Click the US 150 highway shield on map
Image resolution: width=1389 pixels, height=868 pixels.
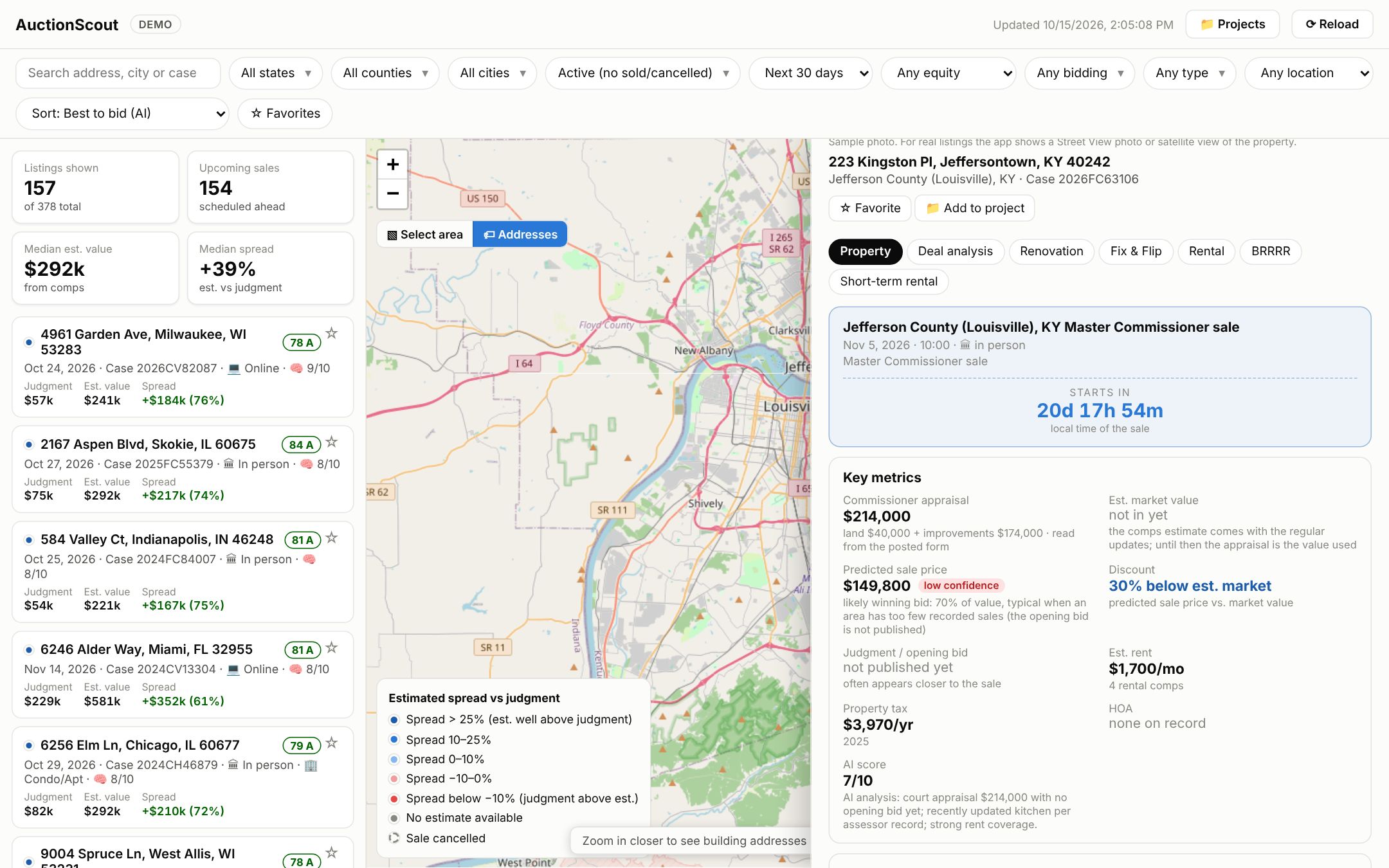[482, 199]
